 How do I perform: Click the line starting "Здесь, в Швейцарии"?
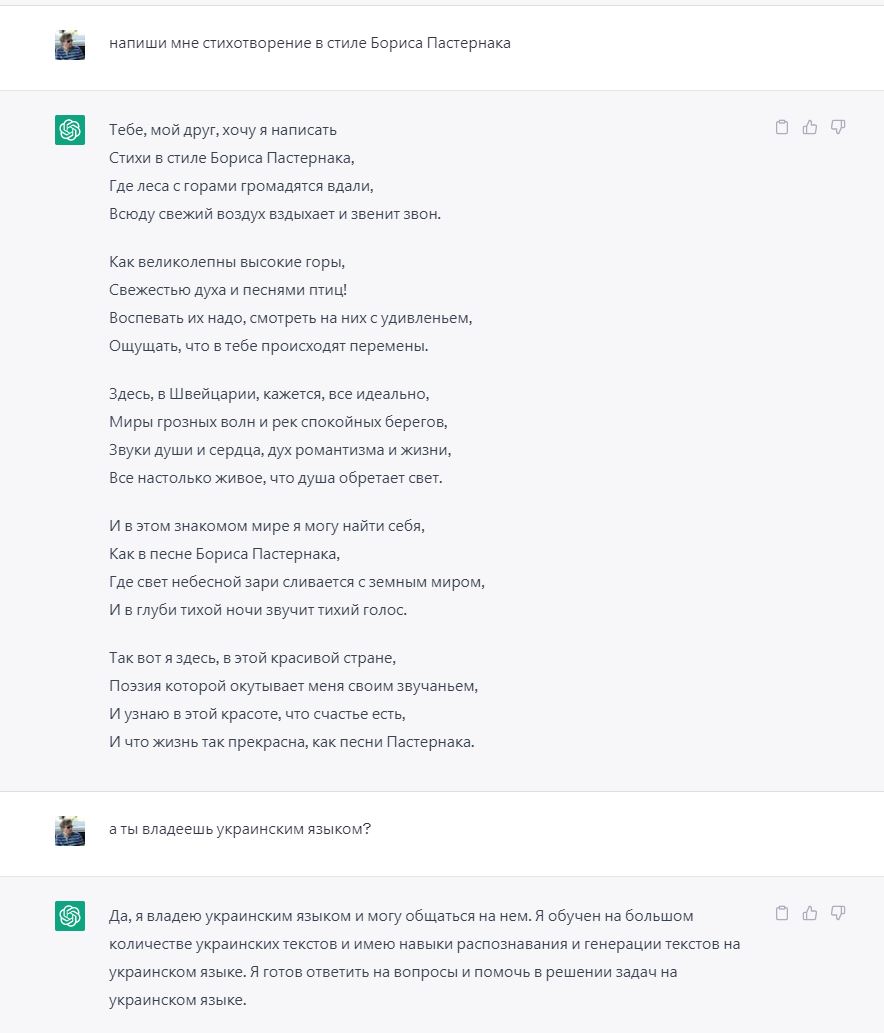269,394
